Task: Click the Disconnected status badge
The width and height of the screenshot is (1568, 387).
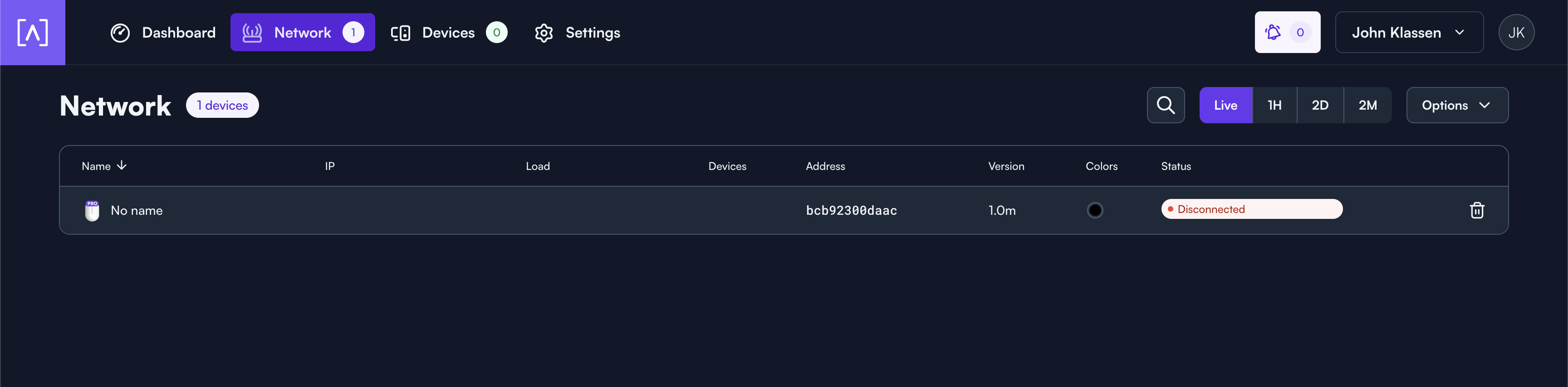Action: click(x=1251, y=209)
